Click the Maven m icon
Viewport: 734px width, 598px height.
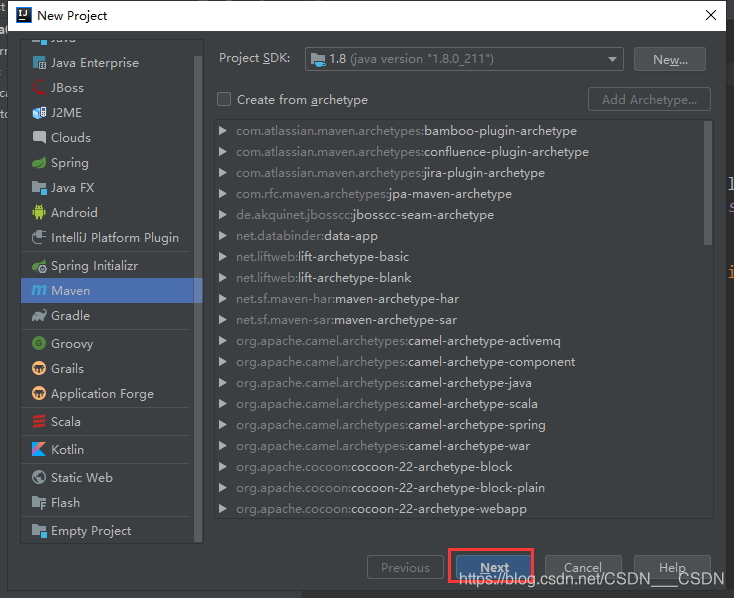(39, 290)
